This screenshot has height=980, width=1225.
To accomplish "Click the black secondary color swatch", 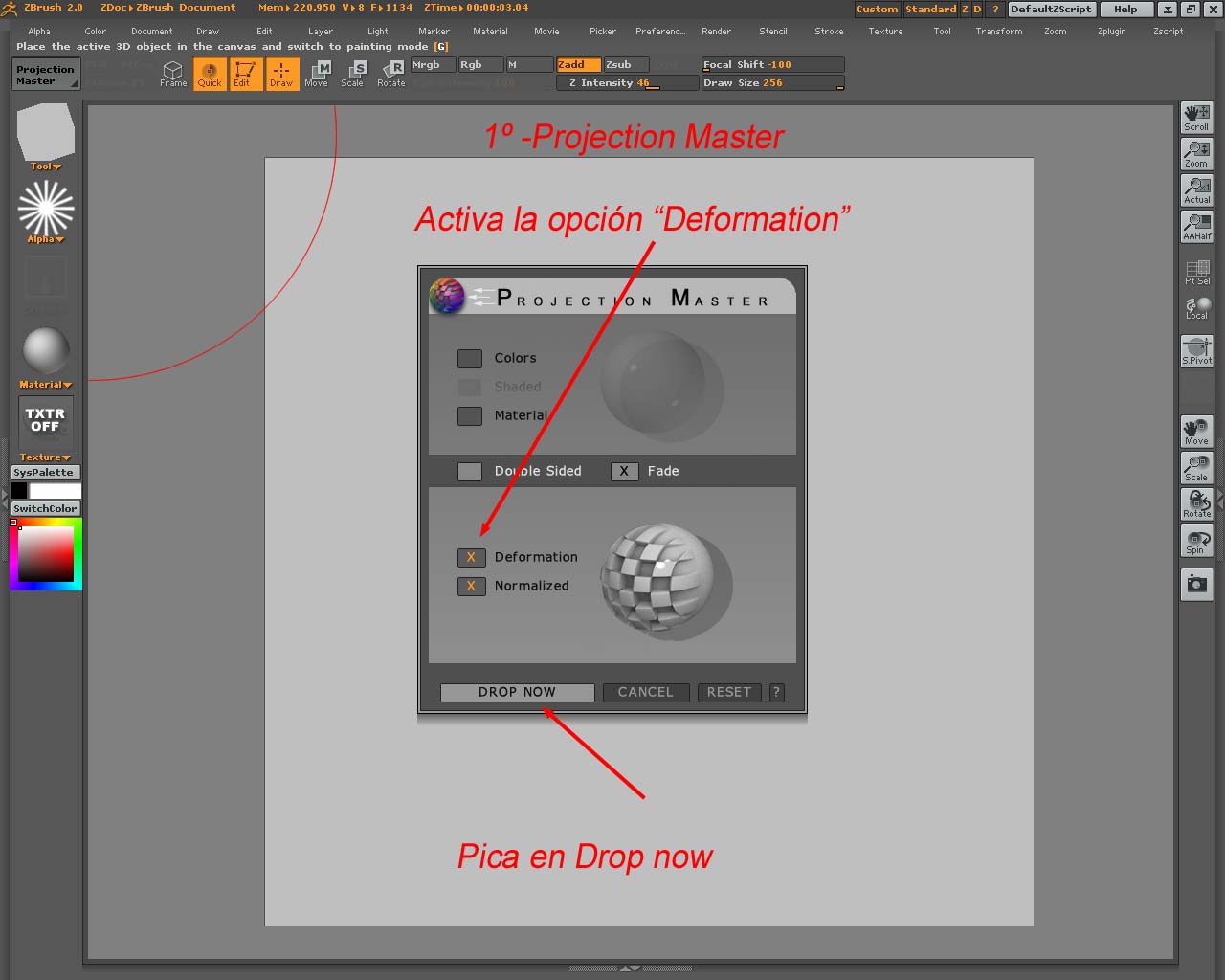I will (18, 491).
